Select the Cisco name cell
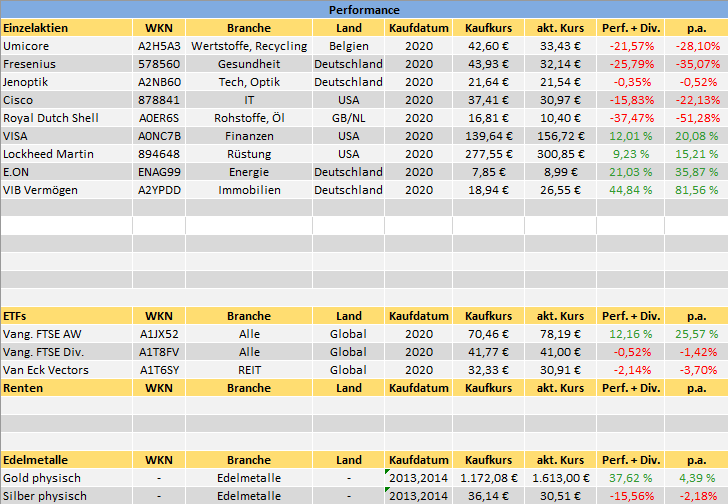This screenshot has width=728, height=504. (x=67, y=100)
